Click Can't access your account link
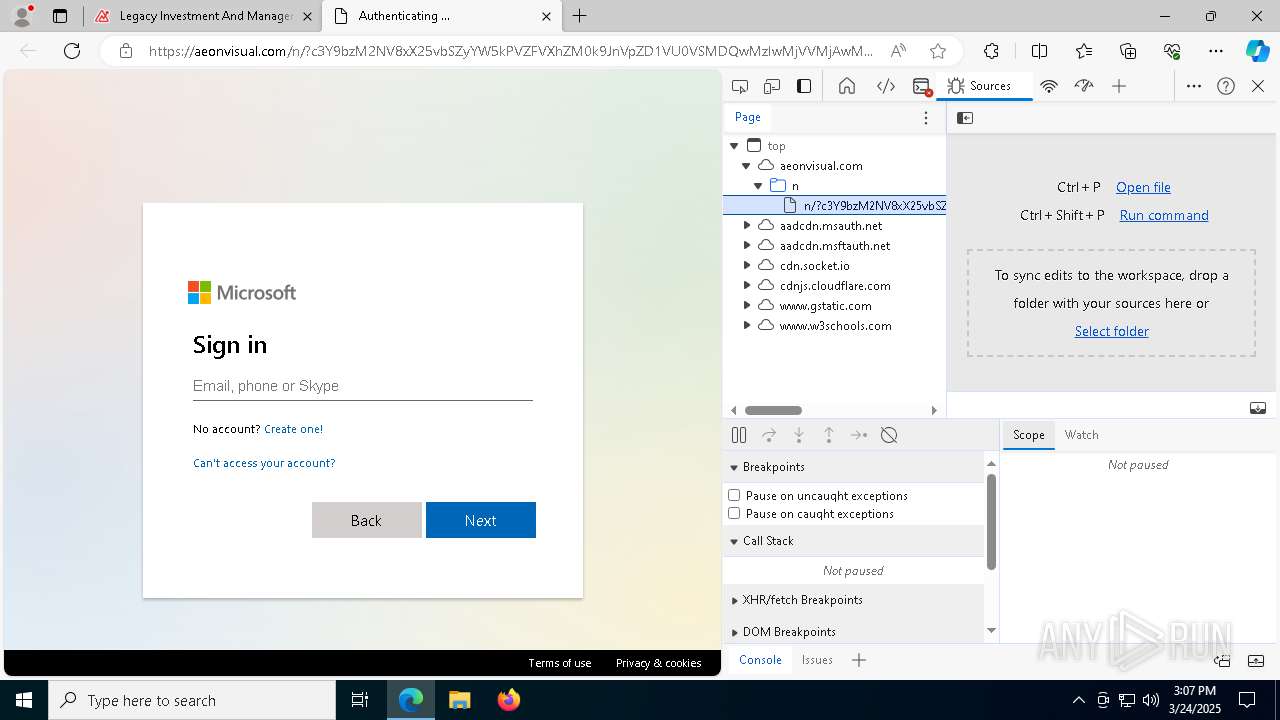This screenshot has height=720, width=1280. coord(264,463)
